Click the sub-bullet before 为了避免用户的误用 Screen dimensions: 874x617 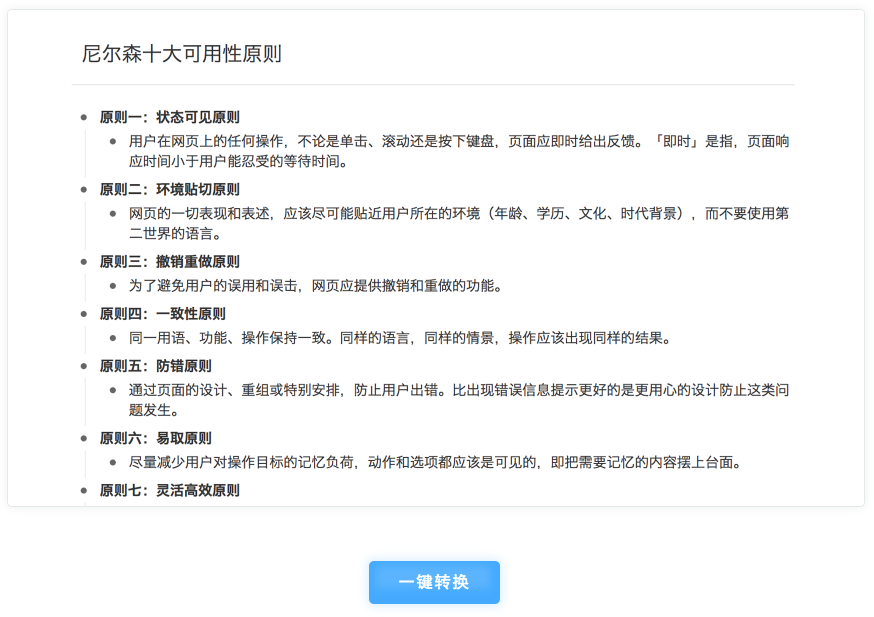tap(113, 287)
